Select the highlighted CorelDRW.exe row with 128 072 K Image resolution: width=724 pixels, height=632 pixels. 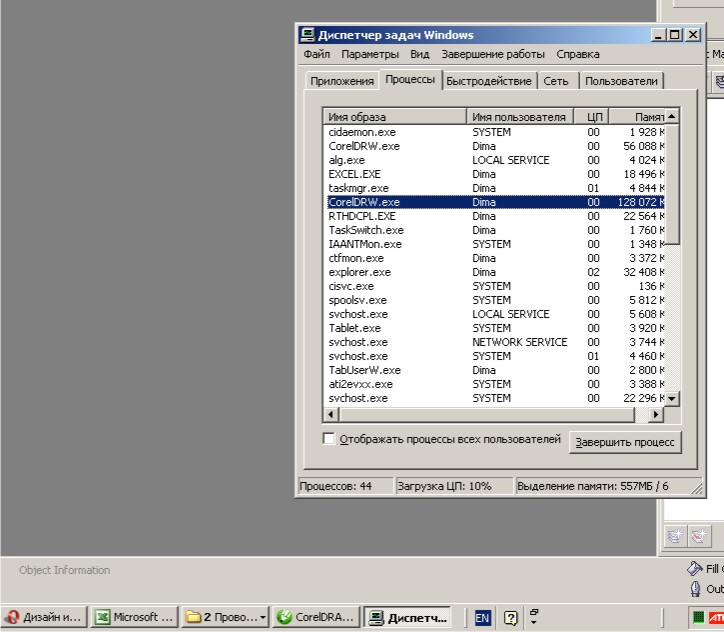tap(494, 202)
